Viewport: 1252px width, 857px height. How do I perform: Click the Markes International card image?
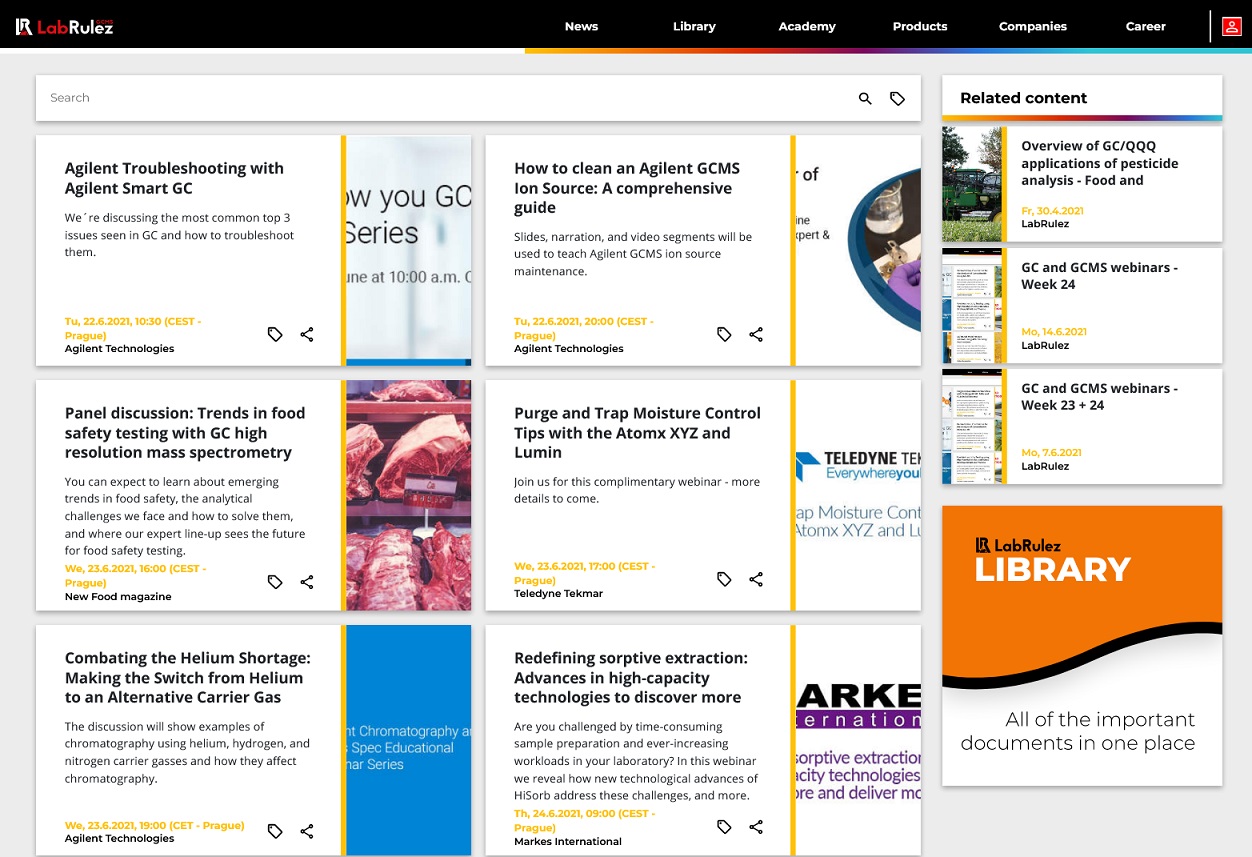[x=858, y=740]
